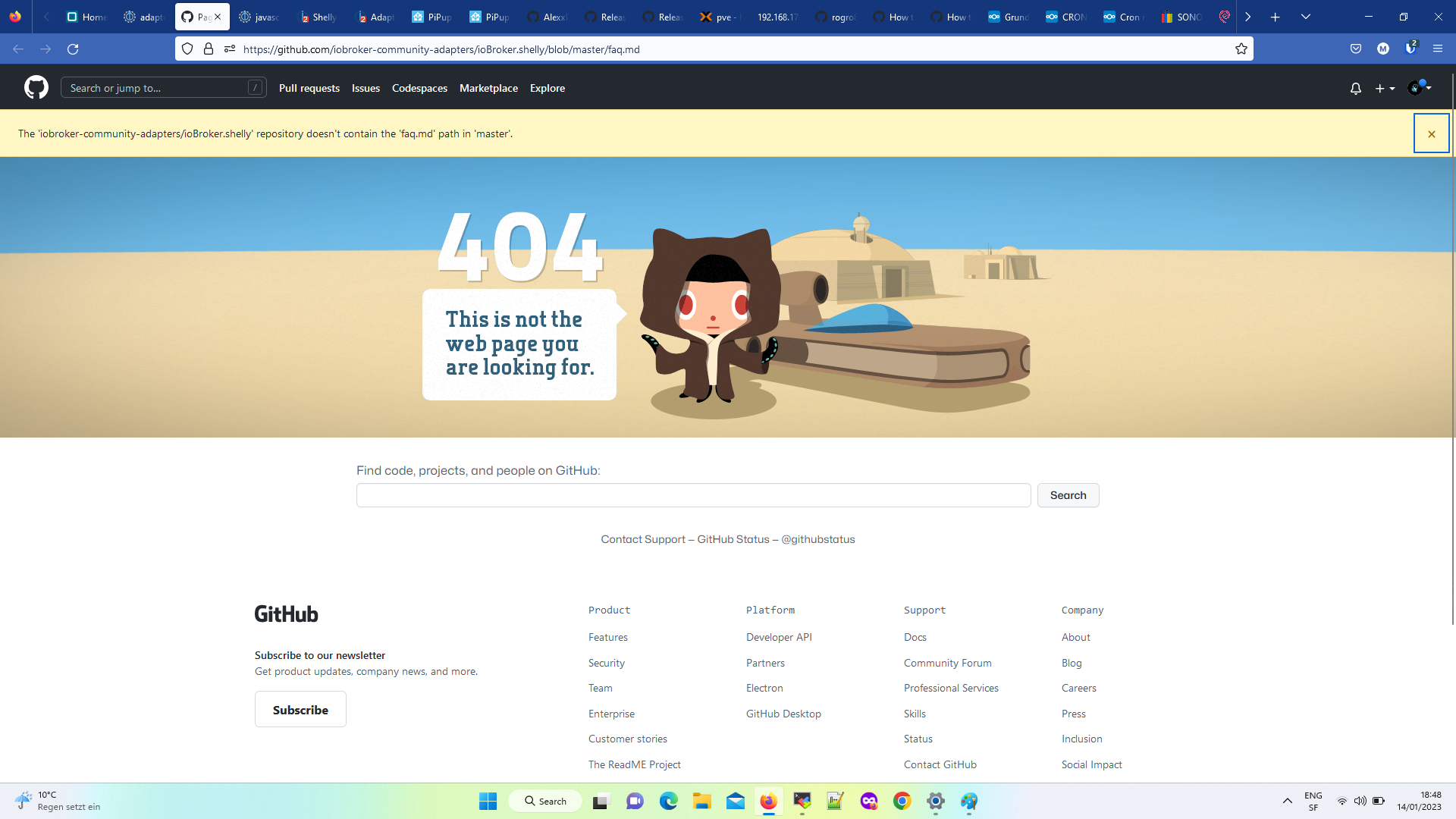Open the weather widget in taskbar
Screen dimensions: 1456x819
(58, 802)
